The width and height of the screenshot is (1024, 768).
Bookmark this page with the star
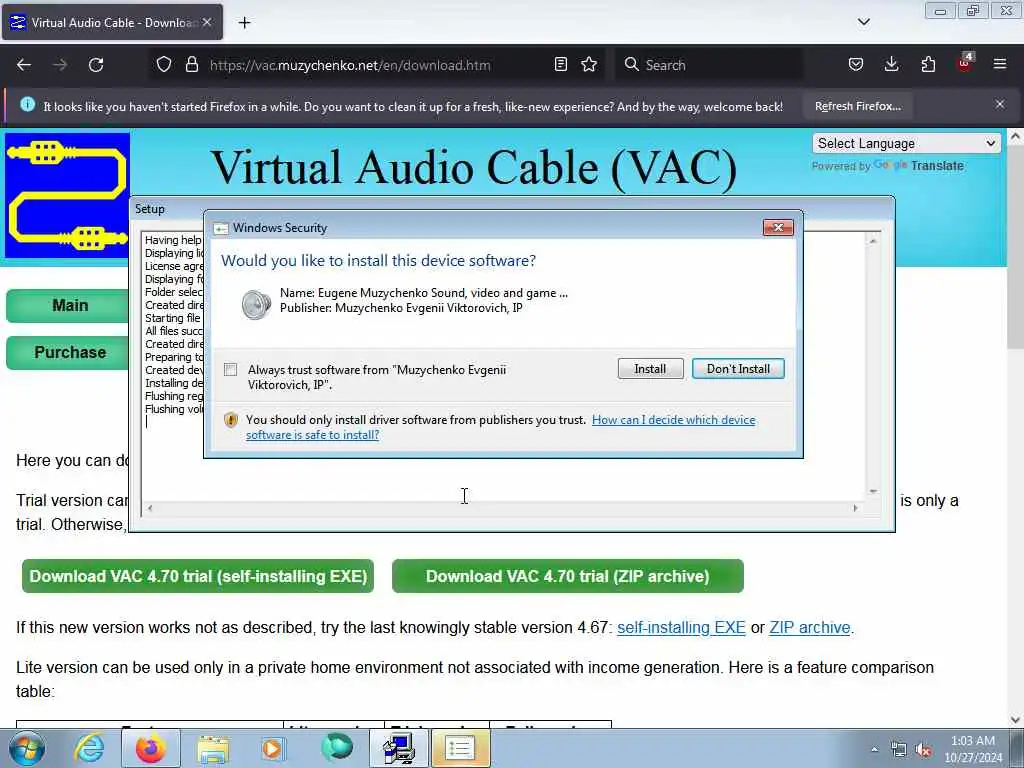click(x=589, y=65)
